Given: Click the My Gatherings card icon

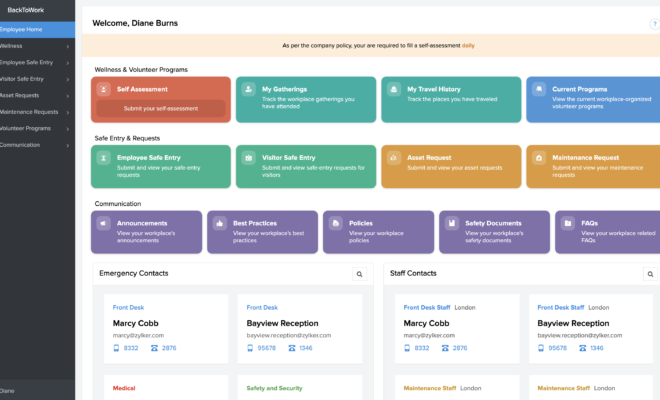Looking at the screenshot, I should pyautogui.click(x=249, y=89).
